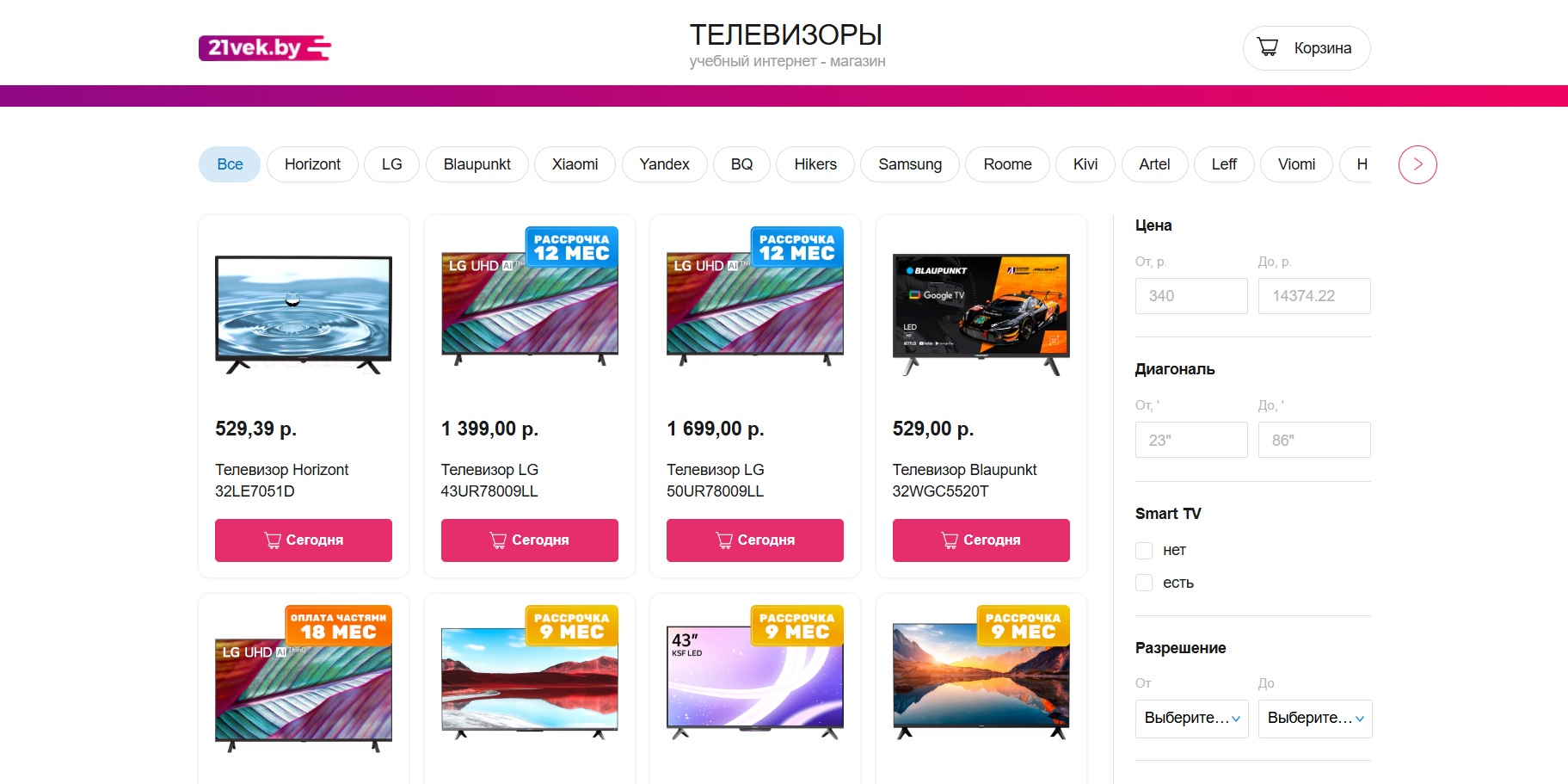Focus the minimum price field showing 340

click(x=1191, y=296)
